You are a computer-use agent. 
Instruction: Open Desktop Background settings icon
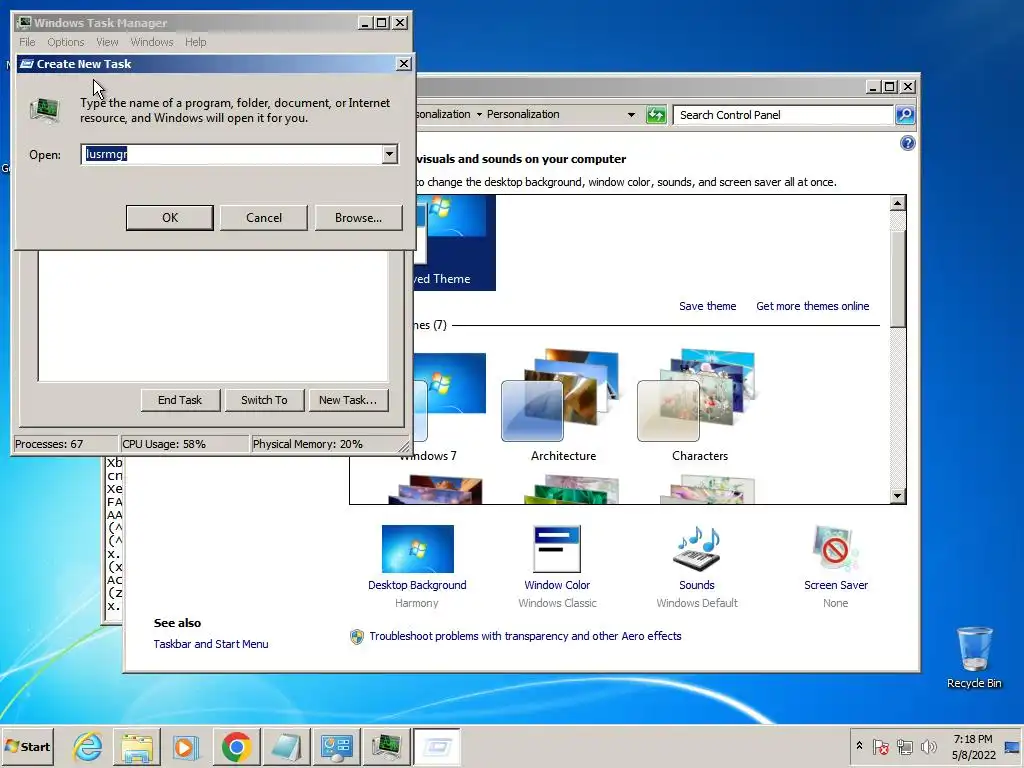(417, 549)
